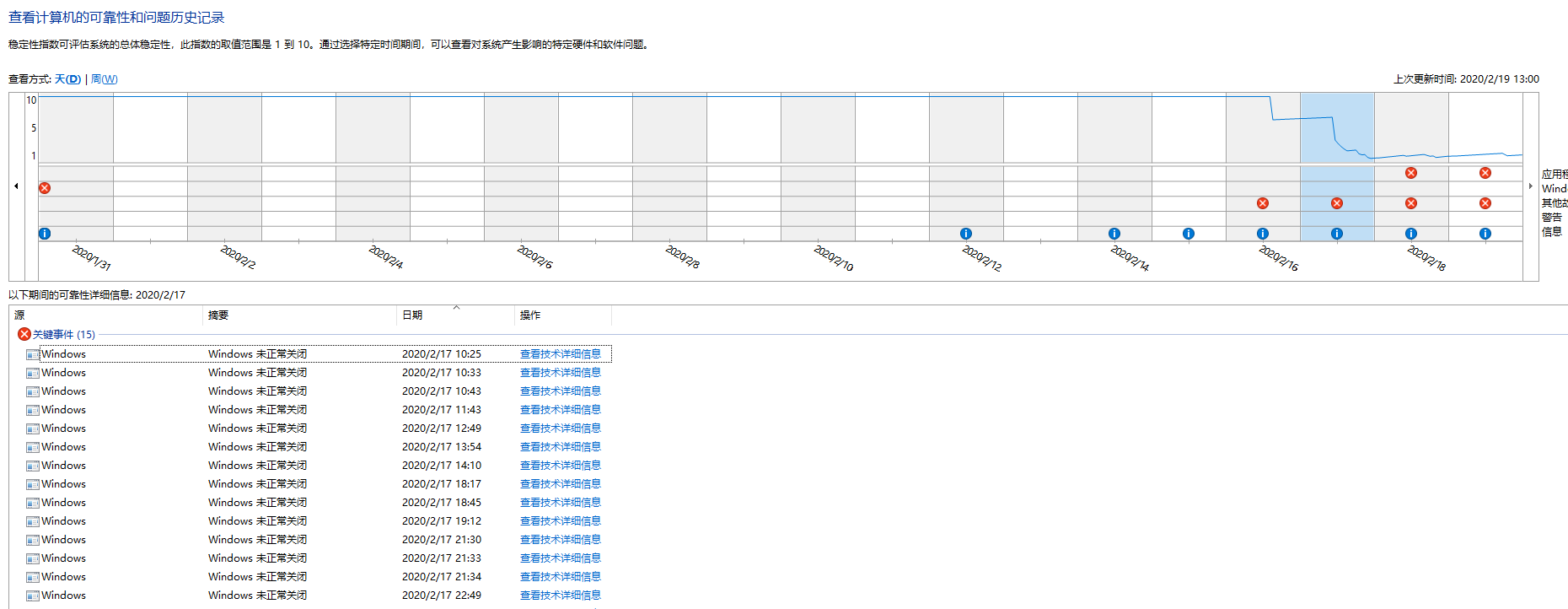Open 查看技术详细信息 for the 21:34 event
The width and height of the screenshot is (1568, 609).
[561, 577]
